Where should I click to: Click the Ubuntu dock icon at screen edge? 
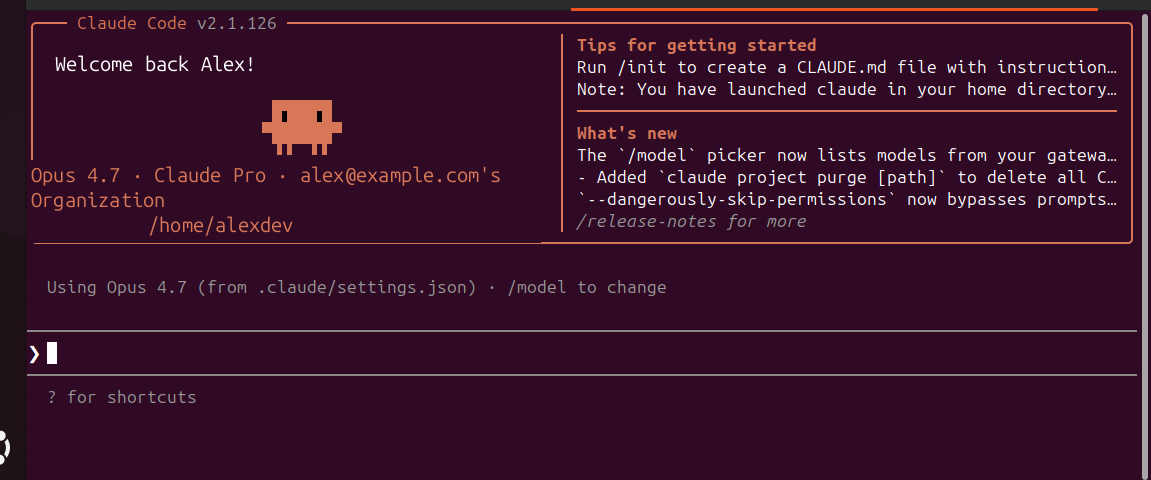pos(4,447)
